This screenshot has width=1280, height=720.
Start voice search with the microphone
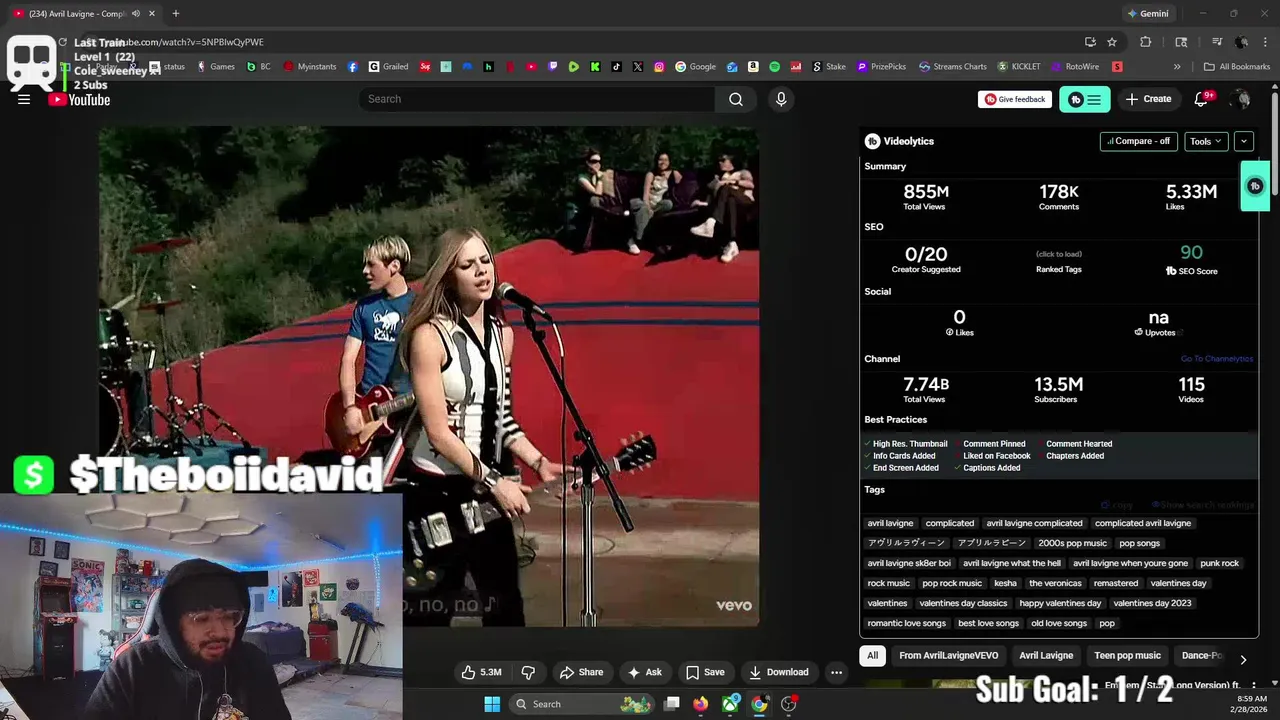(781, 99)
